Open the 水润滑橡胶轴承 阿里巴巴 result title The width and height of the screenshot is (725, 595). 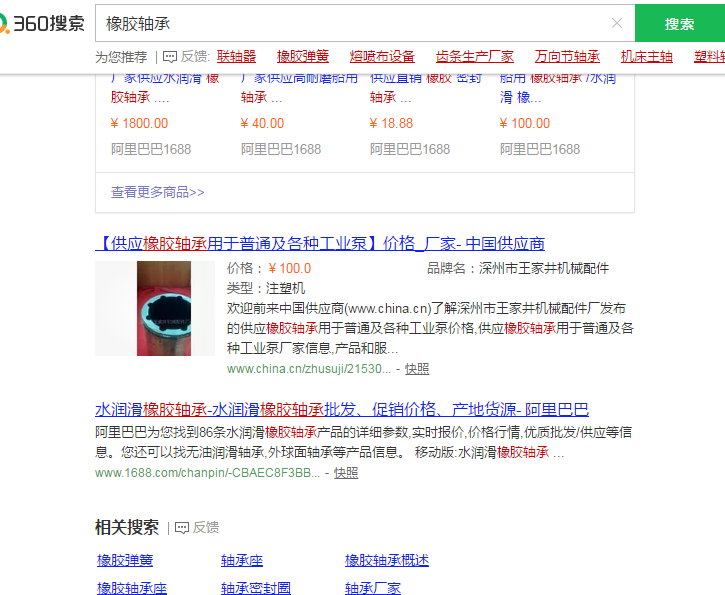coord(341,409)
